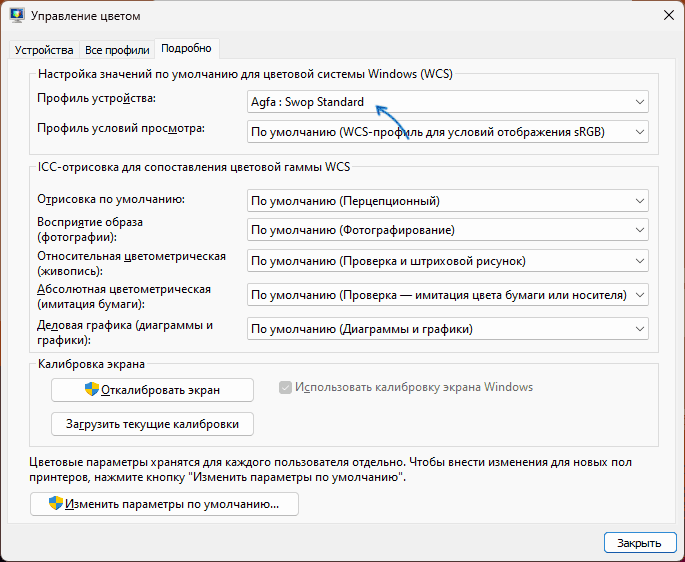Select the Подробно tab

pyautogui.click(x=187, y=49)
